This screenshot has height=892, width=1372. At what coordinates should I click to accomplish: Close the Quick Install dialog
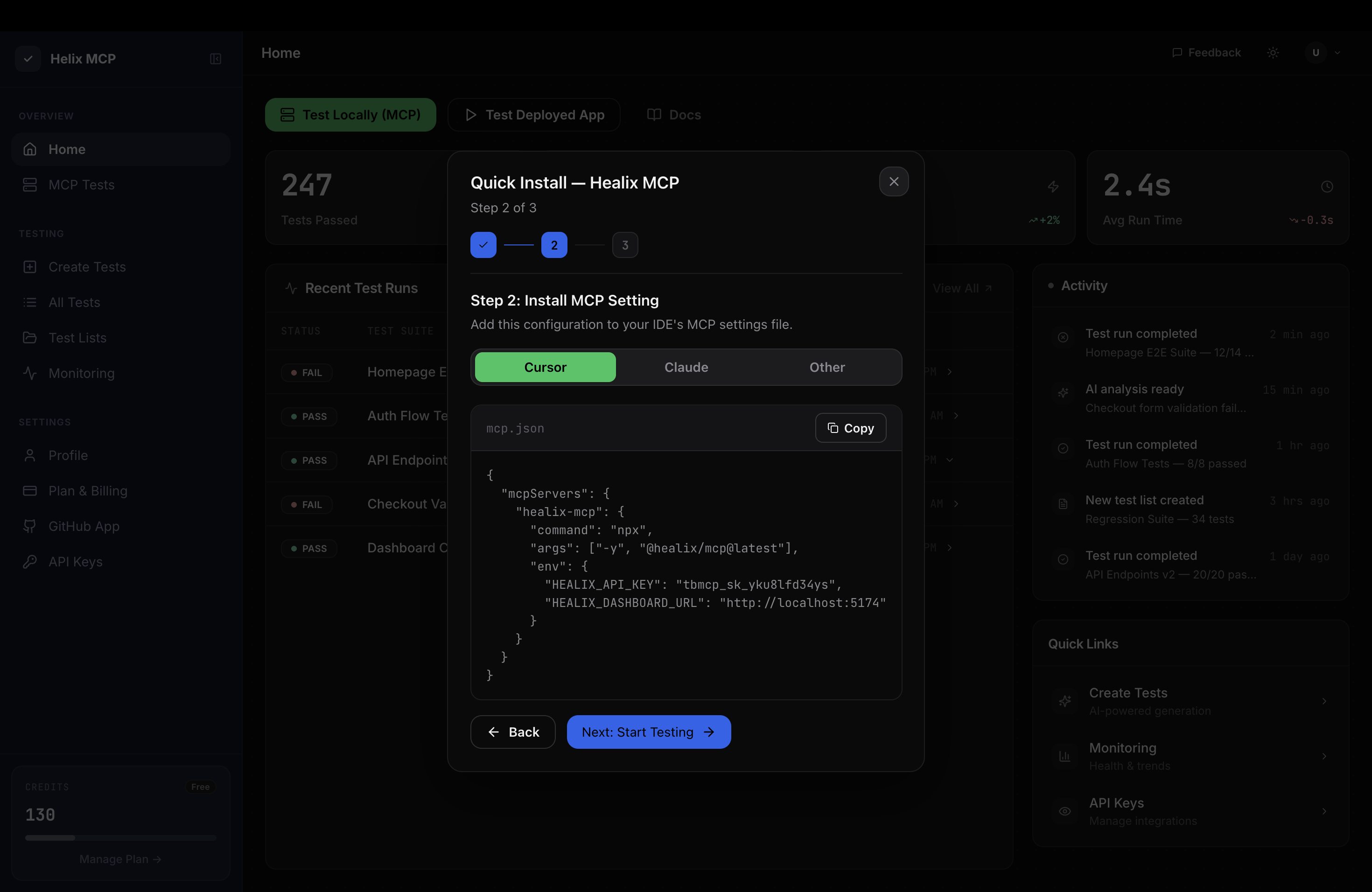click(x=894, y=181)
